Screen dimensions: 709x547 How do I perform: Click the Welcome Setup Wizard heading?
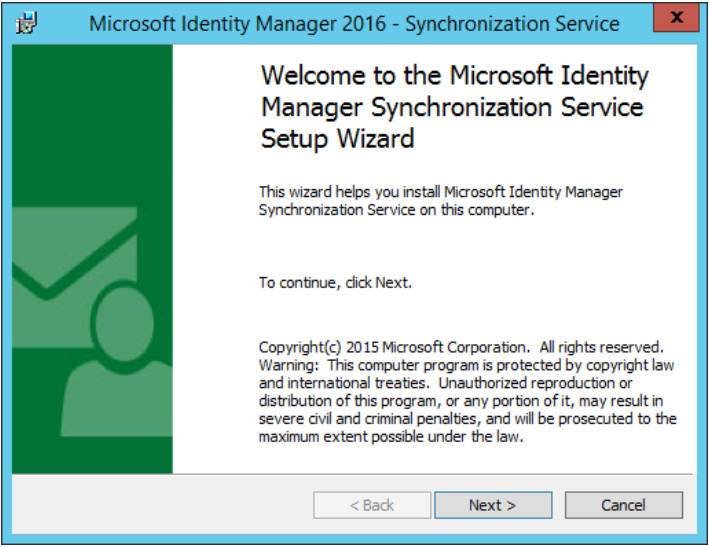(x=455, y=107)
